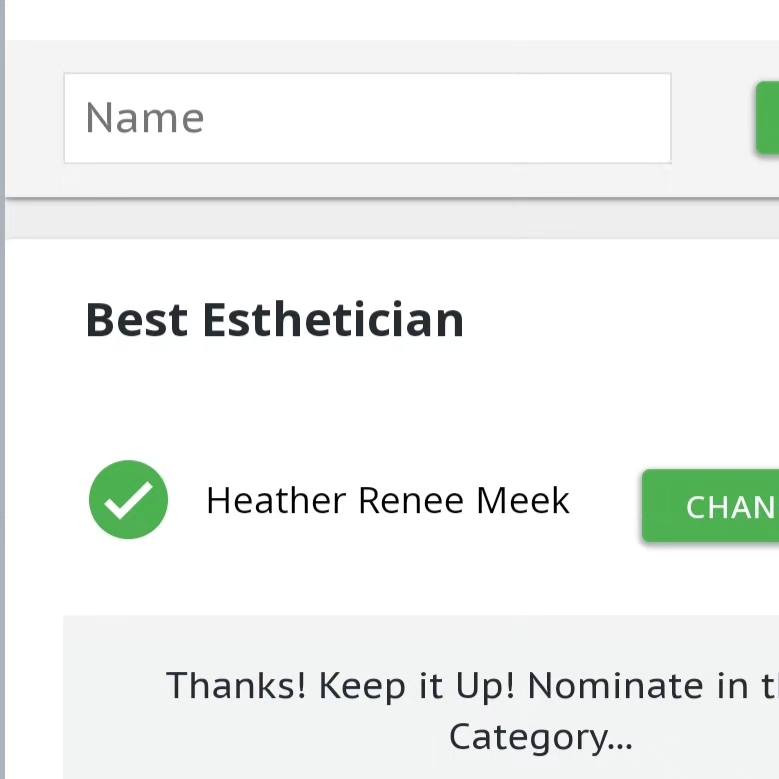Click the grey vertical strip at left edge
This screenshot has height=779, width=779.
coord(3,400)
